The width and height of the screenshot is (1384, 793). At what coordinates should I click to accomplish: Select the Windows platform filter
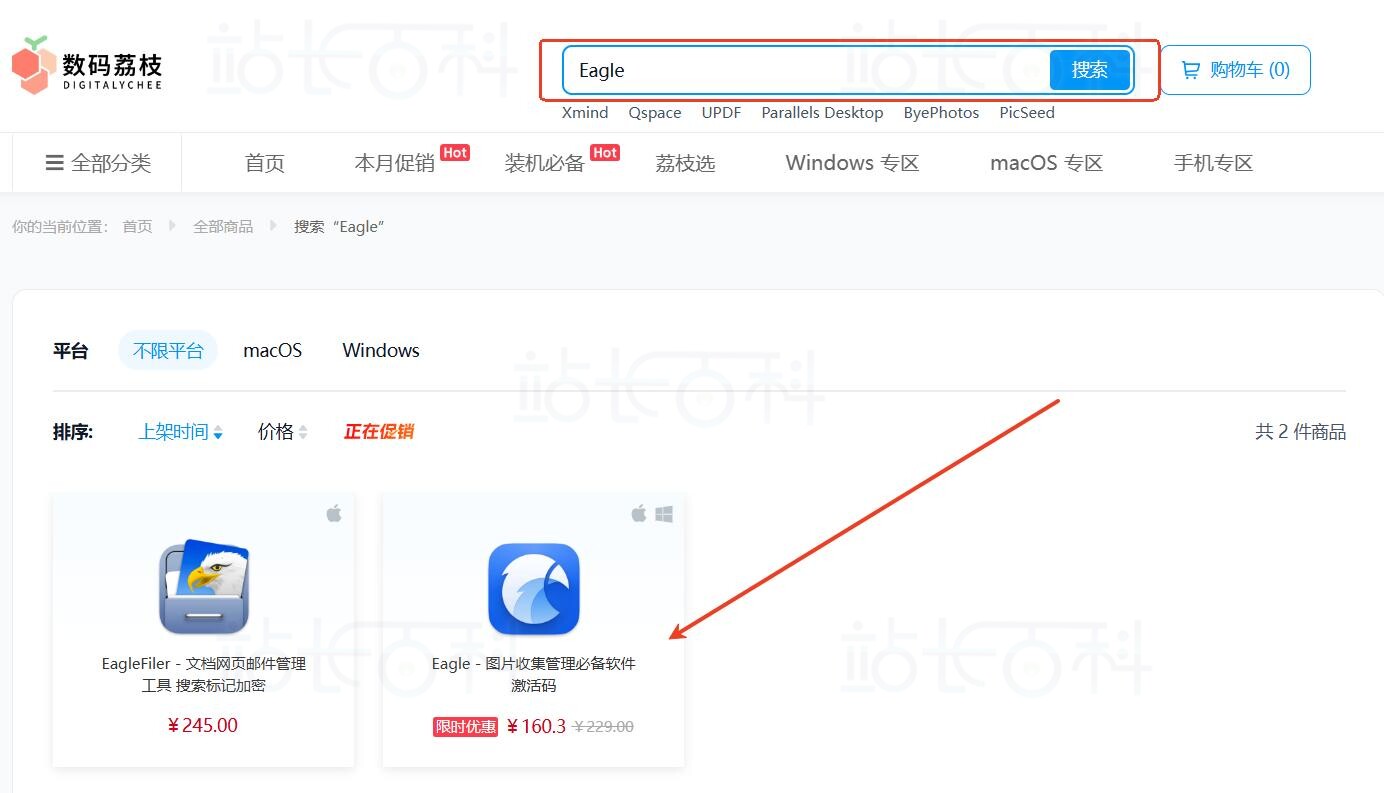(381, 350)
